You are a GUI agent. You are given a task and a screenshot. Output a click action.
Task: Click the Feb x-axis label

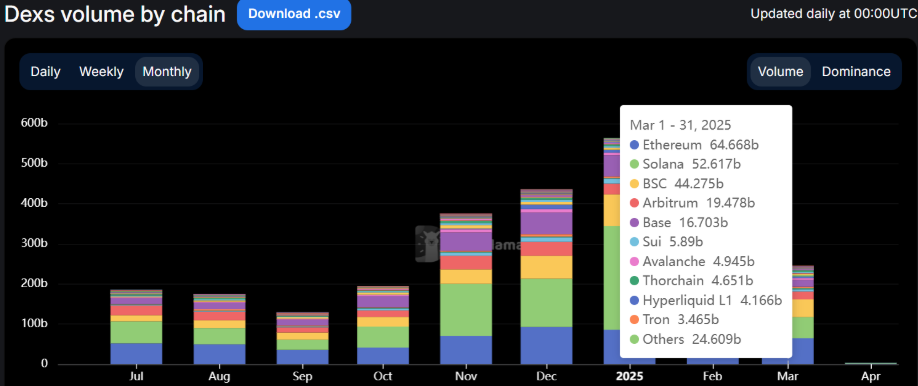tap(713, 376)
